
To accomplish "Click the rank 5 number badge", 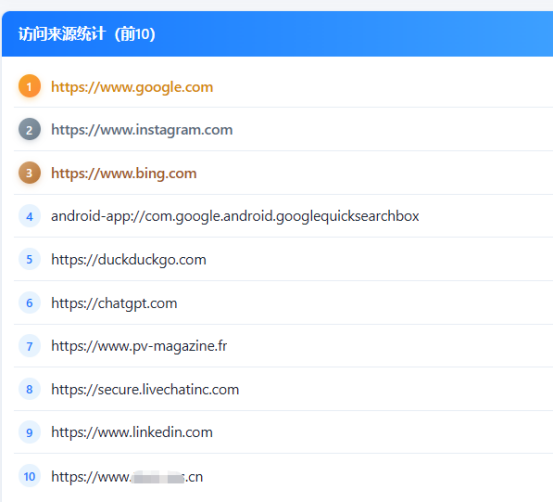I will click(x=29, y=259).
